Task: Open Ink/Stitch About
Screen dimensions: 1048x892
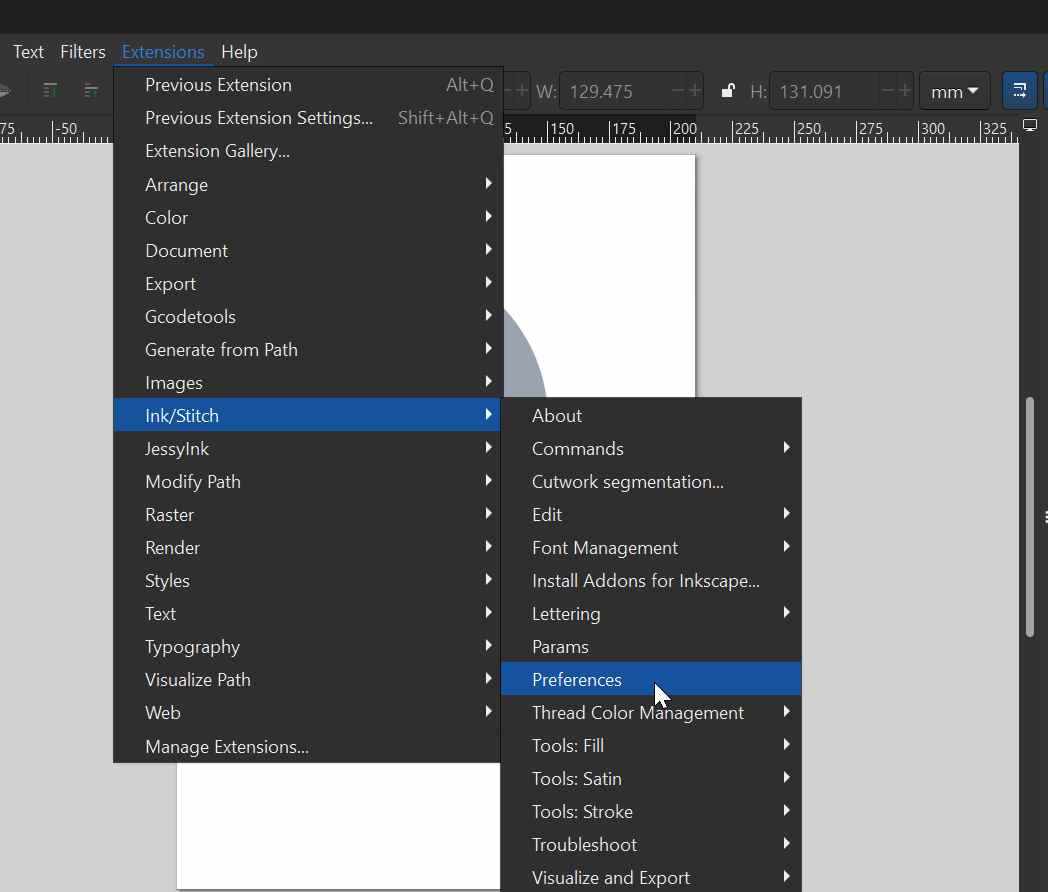Action: click(x=651, y=415)
